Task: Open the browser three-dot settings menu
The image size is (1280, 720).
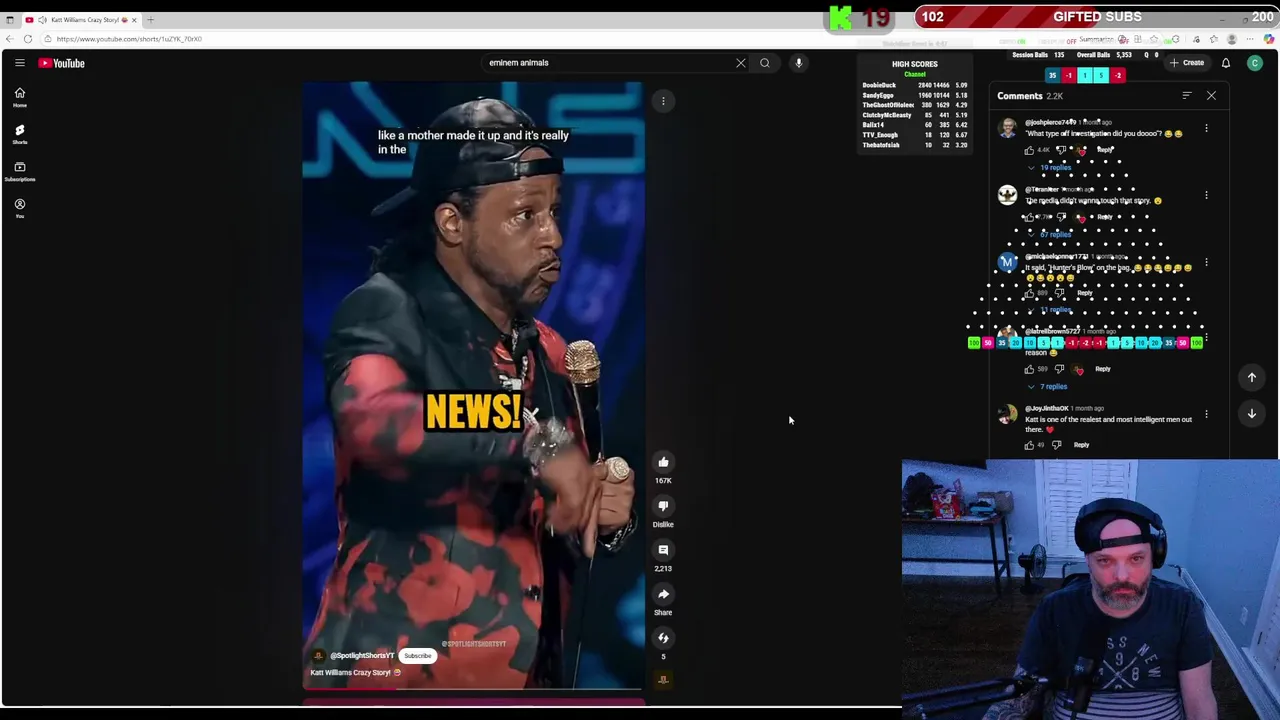Action: coord(1250,39)
